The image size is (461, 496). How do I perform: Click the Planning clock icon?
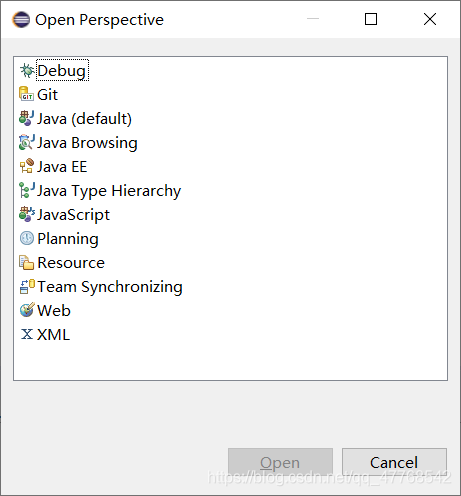point(26,239)
